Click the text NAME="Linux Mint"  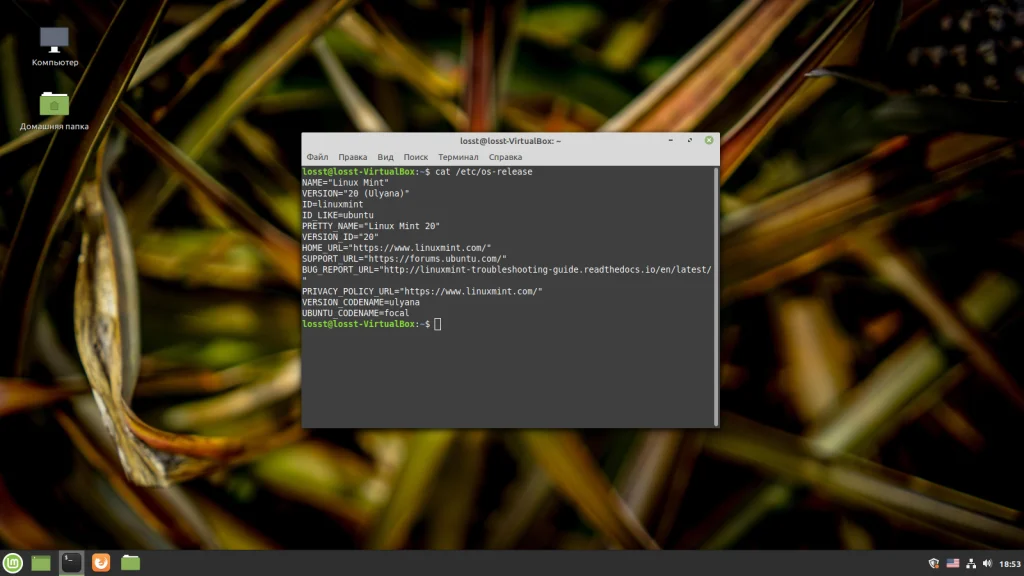pyautogui.click(x=345, y=182)
